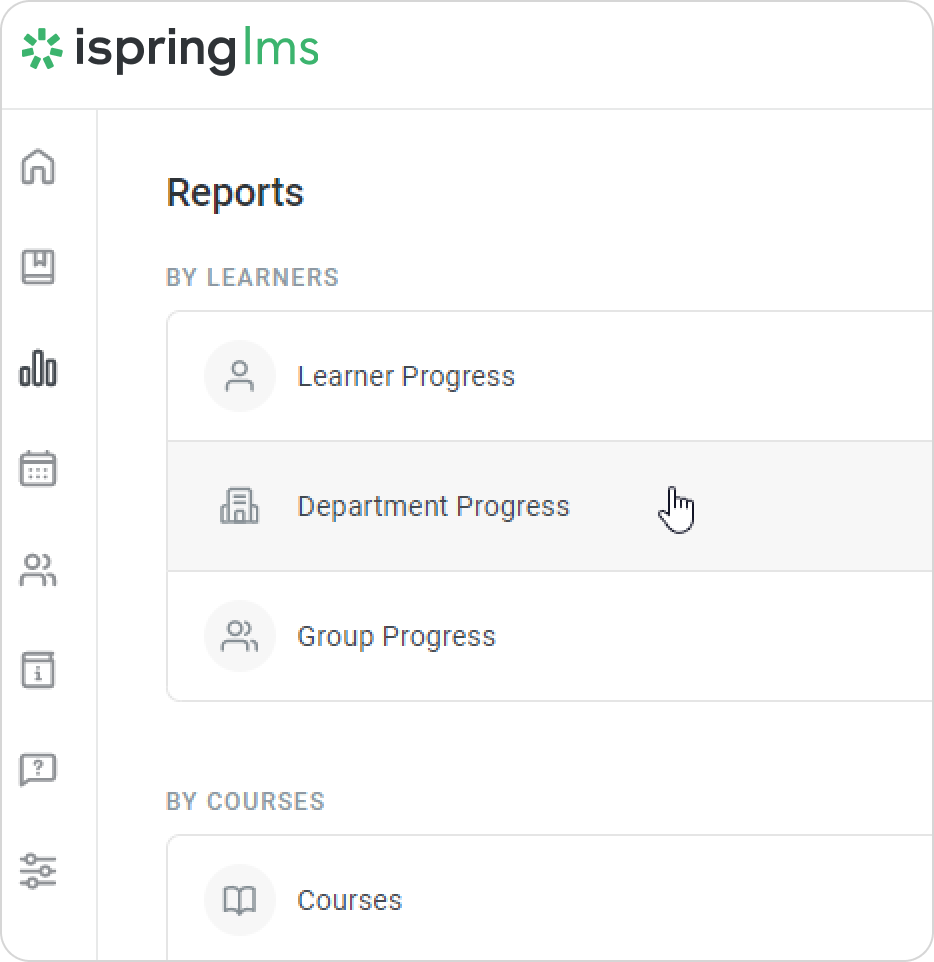Image resolution: width=934 pixels, height=962 pixels.
Task: Go to Home via sidebar house icon
Action: [38, 166]
